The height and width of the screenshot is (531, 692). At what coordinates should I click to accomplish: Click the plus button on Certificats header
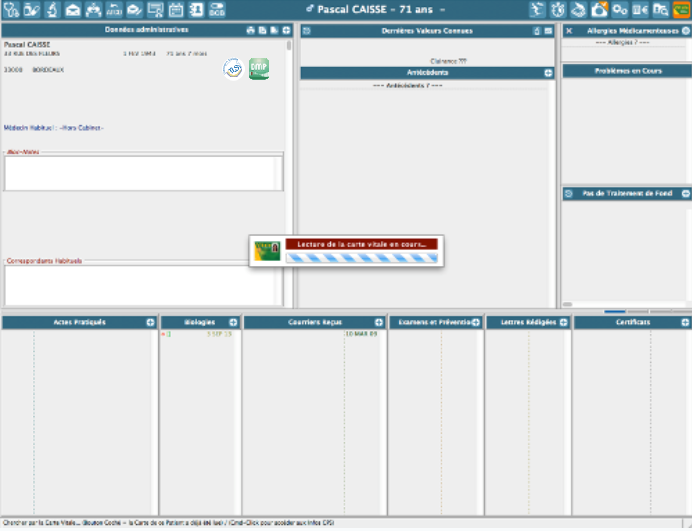pos(684,322)
